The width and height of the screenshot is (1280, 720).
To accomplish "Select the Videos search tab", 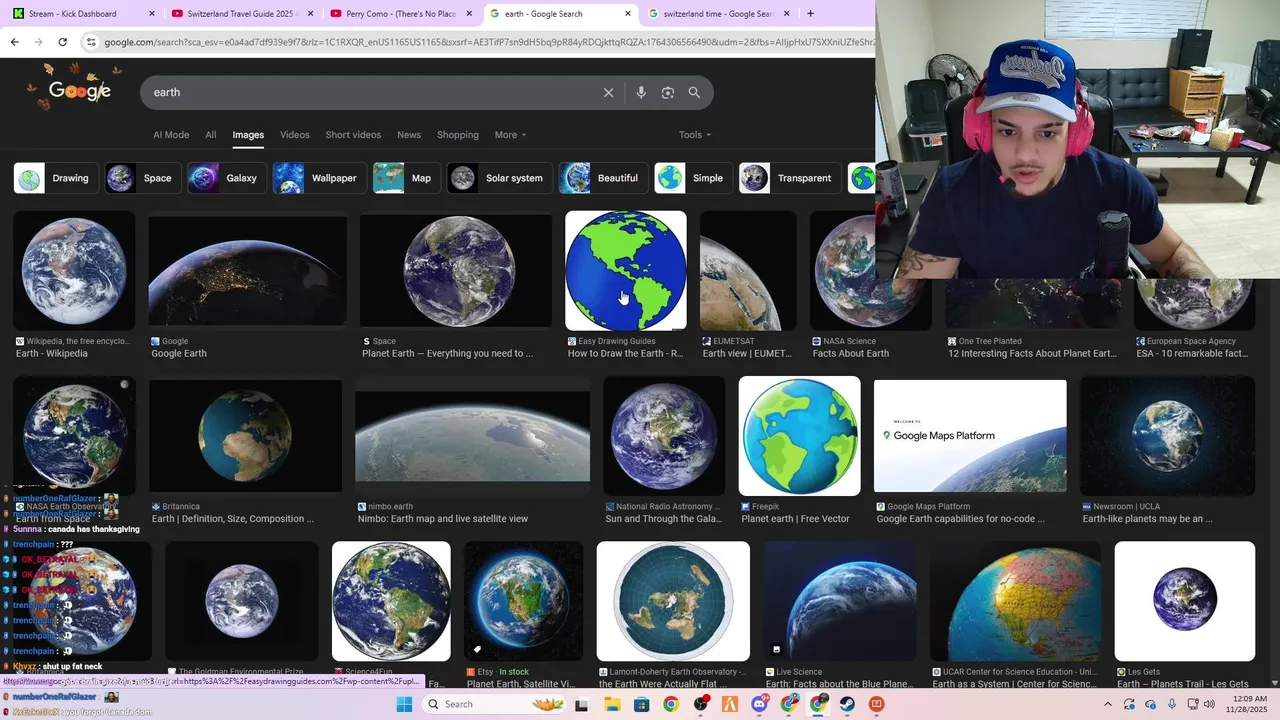I will click(294, 135).
